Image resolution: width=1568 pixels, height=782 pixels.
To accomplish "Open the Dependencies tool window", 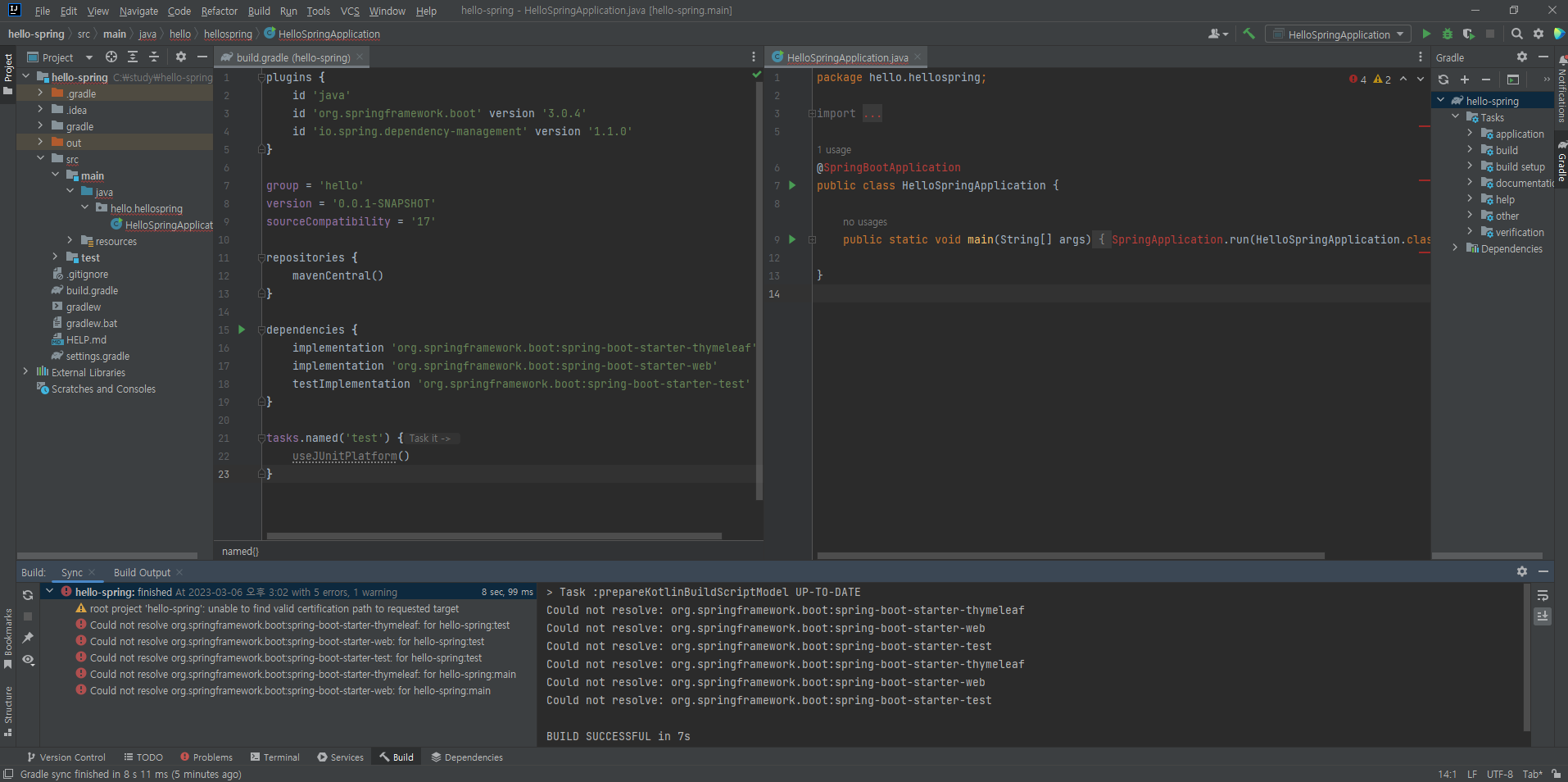I will tap(467, 757).
